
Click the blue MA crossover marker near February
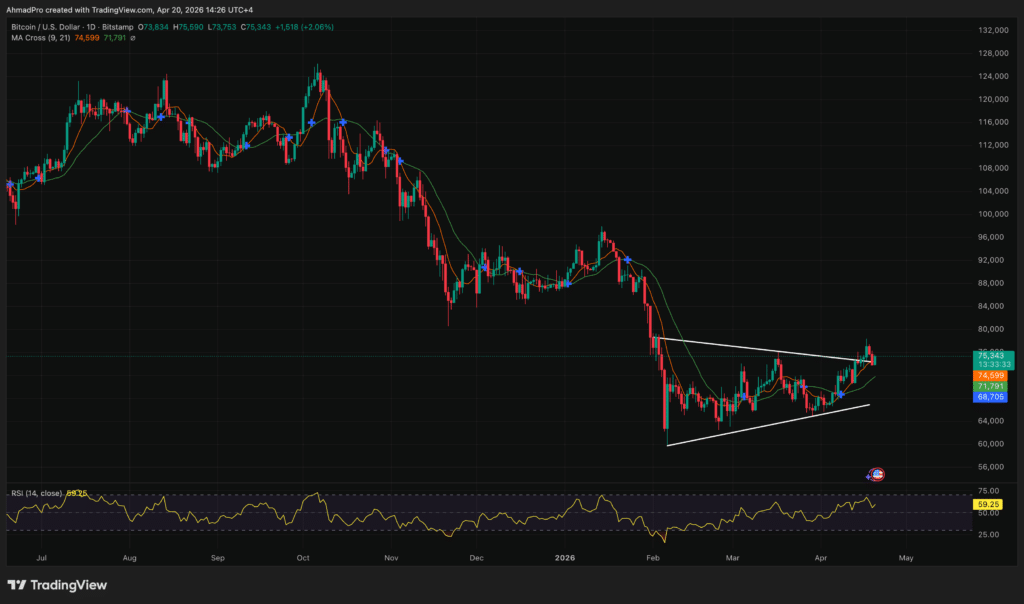(x=627, y=260)
